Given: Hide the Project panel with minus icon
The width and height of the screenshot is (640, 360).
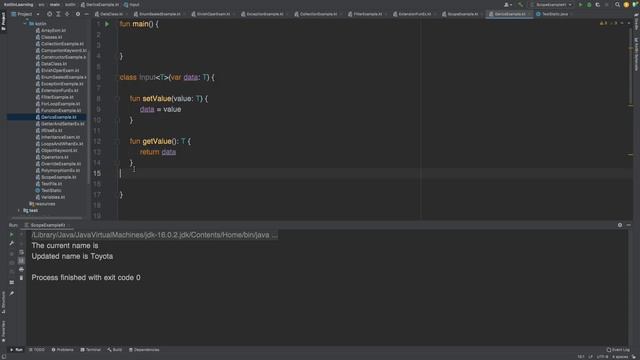Looking at the screenshot, I should (86, 14).
